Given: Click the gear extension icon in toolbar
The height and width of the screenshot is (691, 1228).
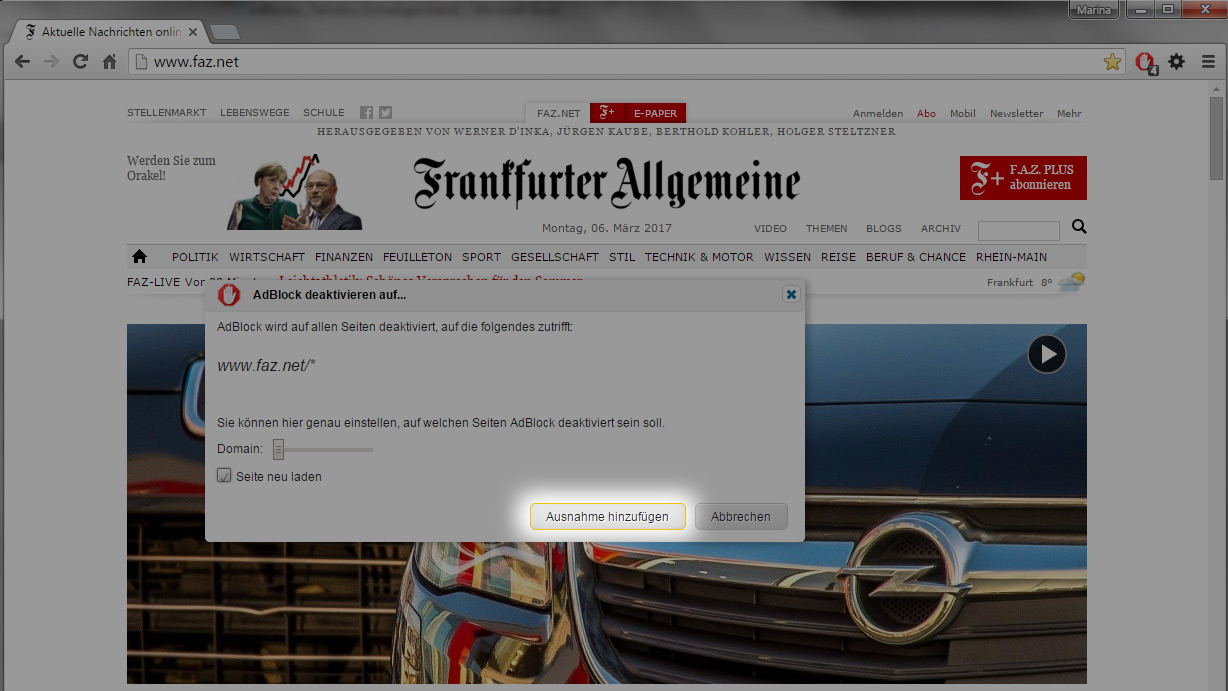Looking at the screenshot, I should (x=1177, y=62).
